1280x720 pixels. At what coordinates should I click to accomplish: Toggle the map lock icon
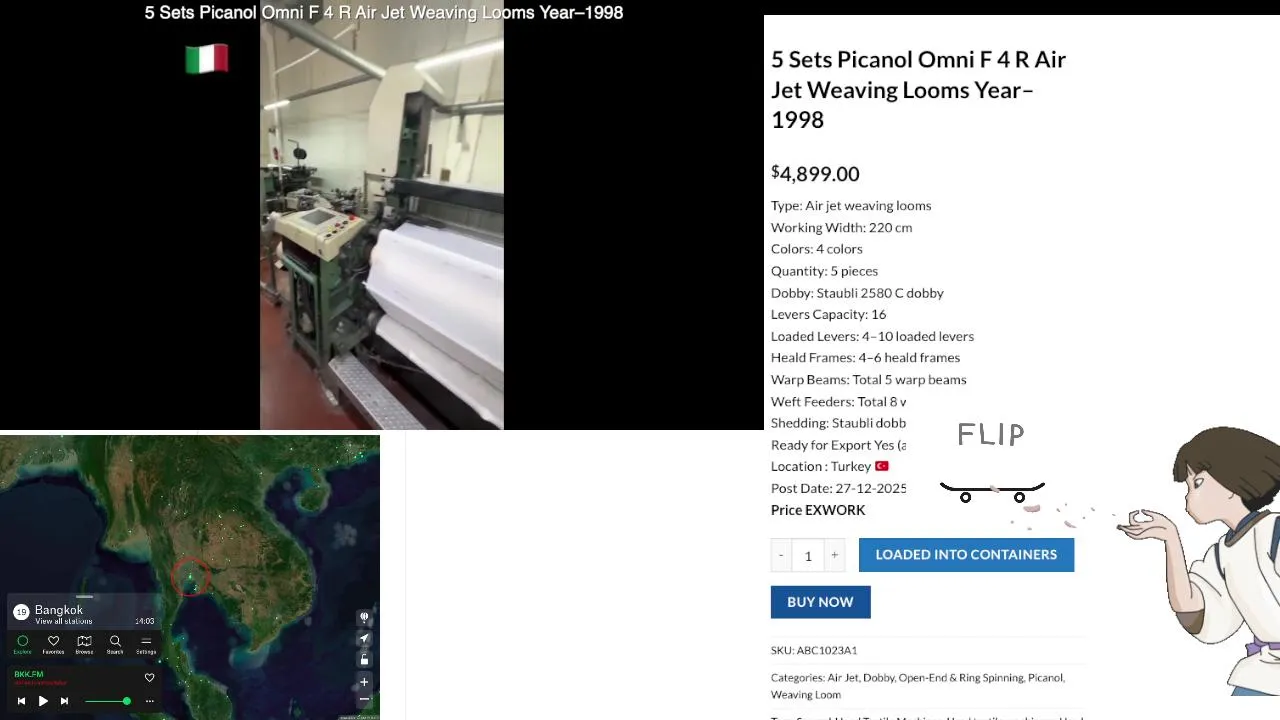point(364,659)
